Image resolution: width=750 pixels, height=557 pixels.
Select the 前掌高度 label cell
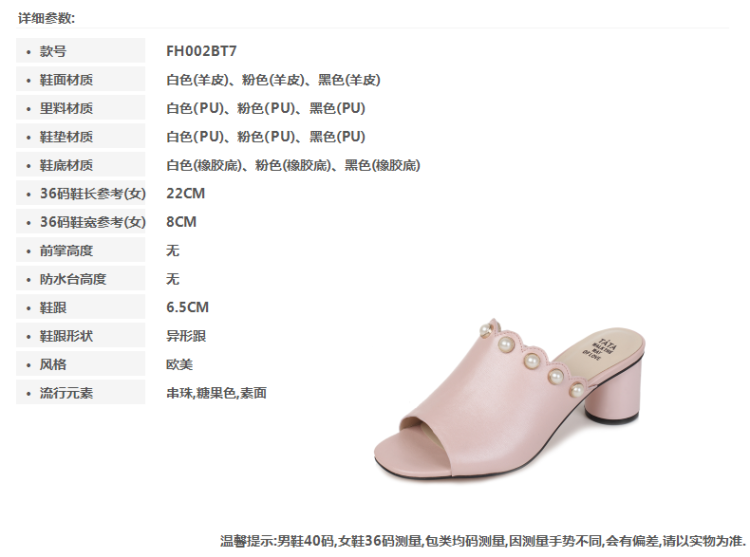tap(80, 251)
